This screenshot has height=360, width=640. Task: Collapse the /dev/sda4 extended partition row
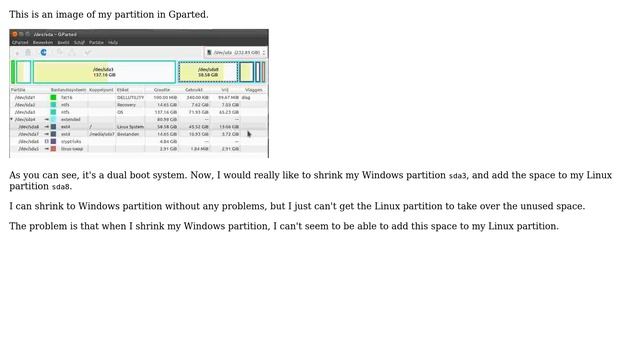point(11,119)
